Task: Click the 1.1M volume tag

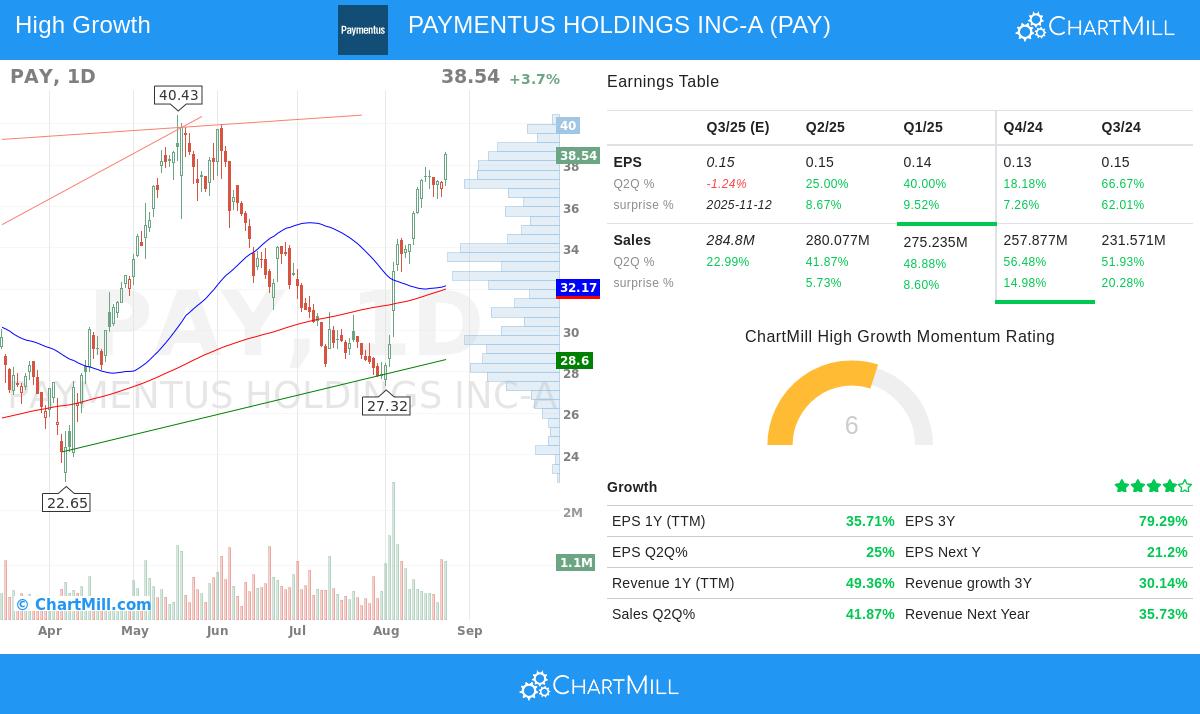Action: click(x=576, y=562)
